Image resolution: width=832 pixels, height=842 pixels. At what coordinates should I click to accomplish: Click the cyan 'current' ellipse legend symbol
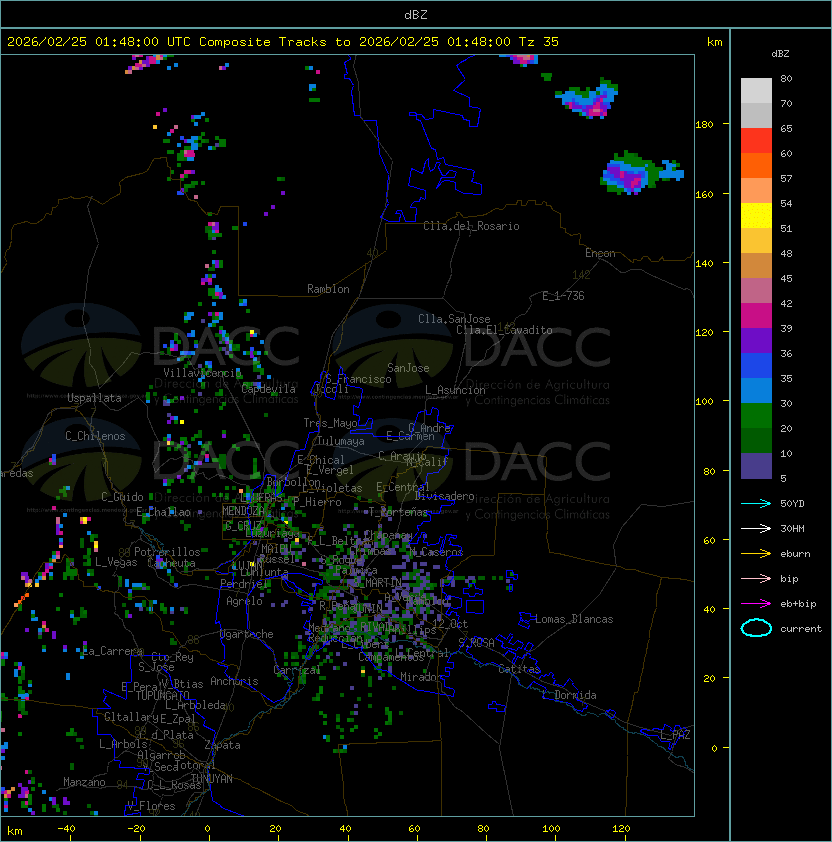(x=756, y=628)
